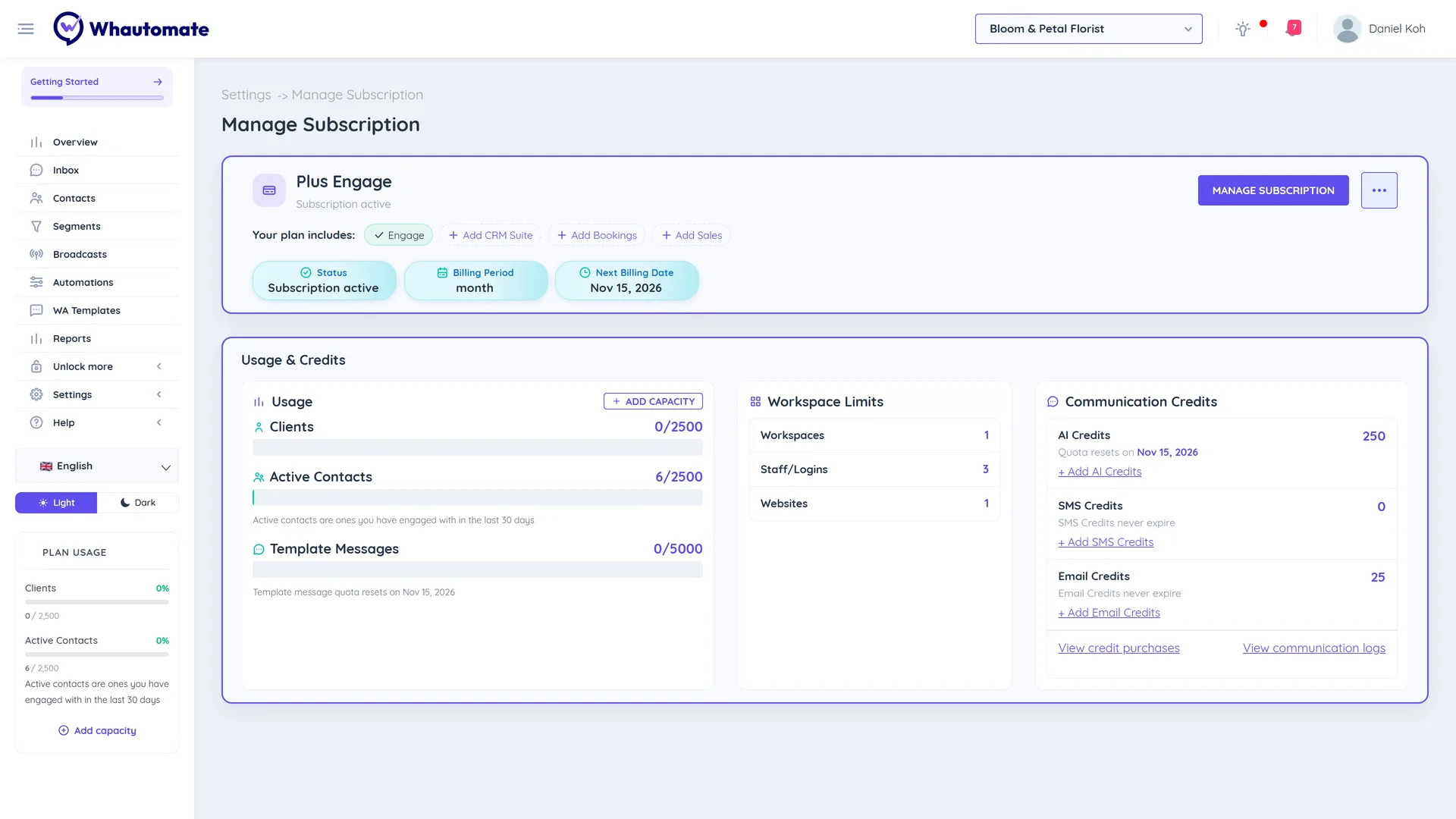Click the Communication Credits chat icon
1456x819 pixels.
tap(1053, 402)
